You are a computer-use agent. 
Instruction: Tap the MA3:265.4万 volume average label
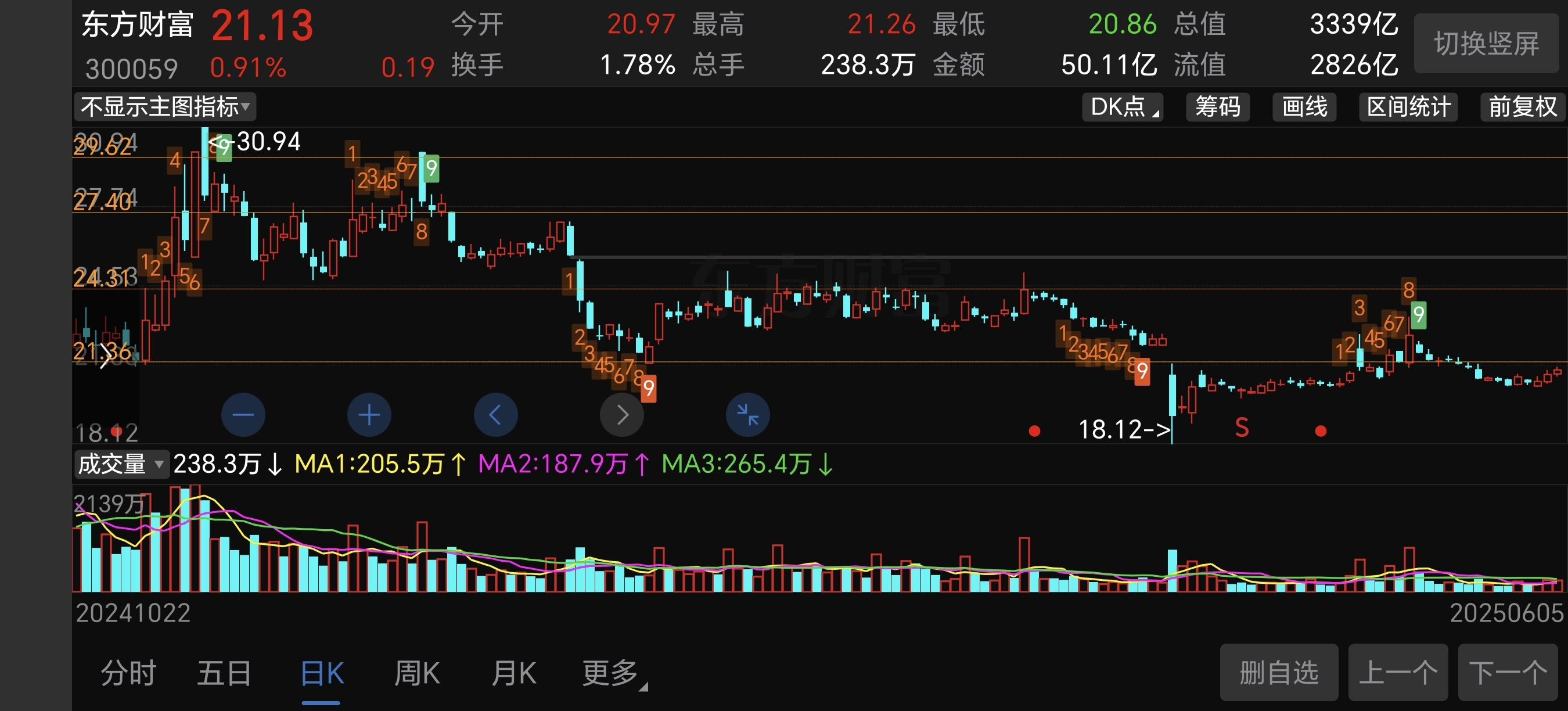point(747,464)
